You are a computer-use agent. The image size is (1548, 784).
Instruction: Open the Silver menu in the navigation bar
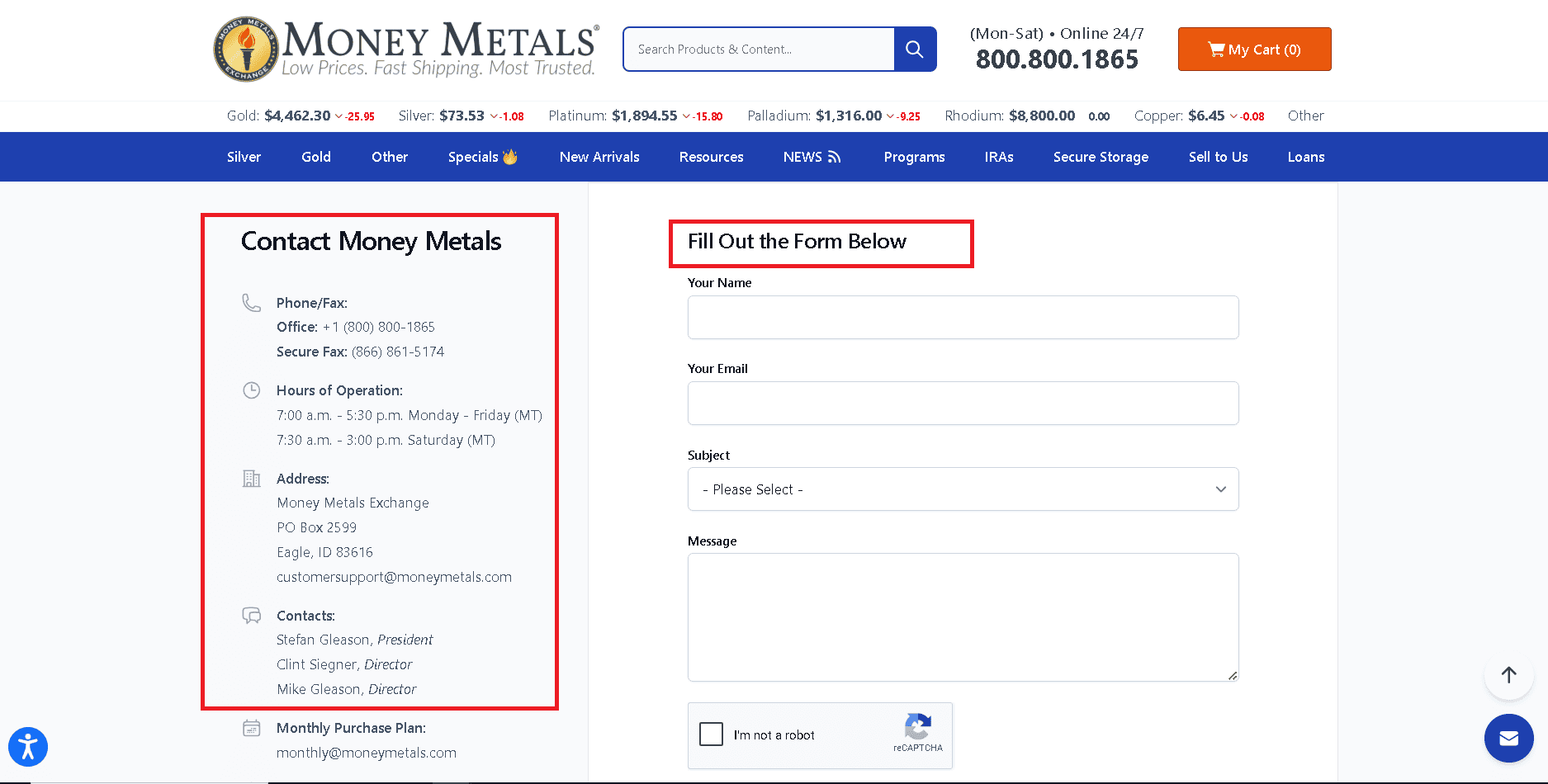point(244,157)
